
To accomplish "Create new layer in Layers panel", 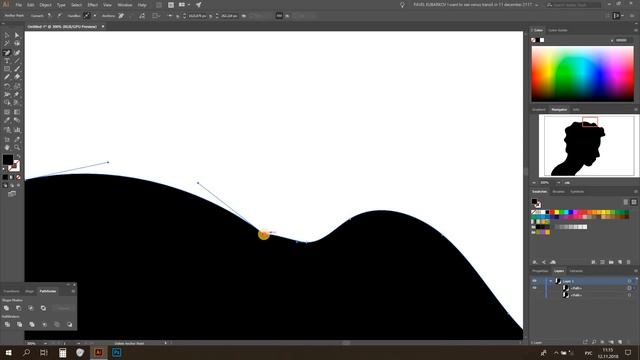I will click(x=620, y=342).
